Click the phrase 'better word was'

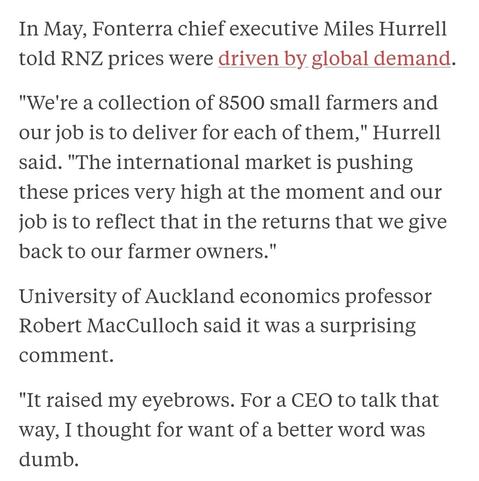coord(351,430)
